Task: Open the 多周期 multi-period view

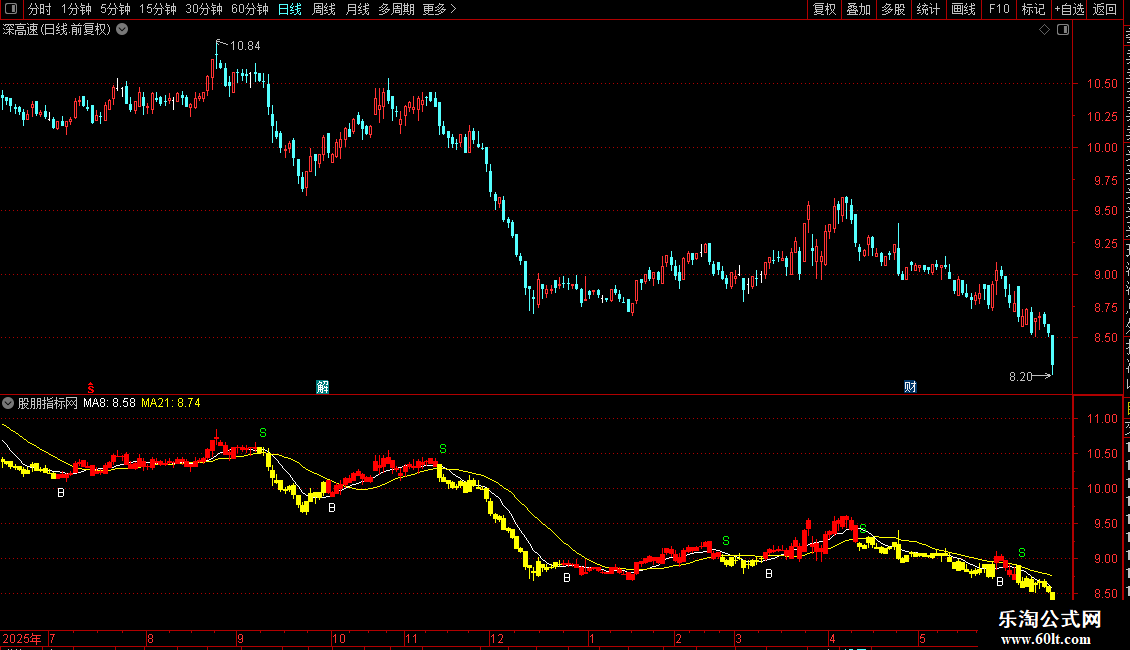Action: [x=396, y=9]
